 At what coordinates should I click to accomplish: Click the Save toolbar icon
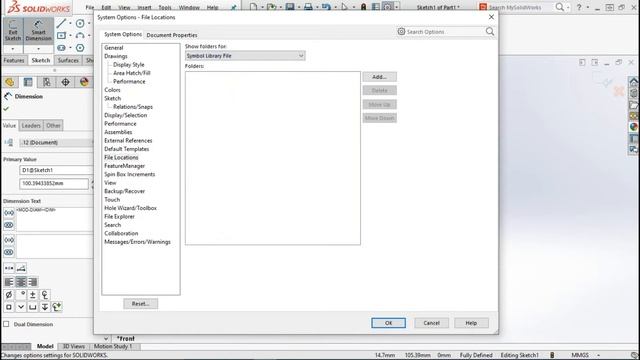(x=290, y=7)
